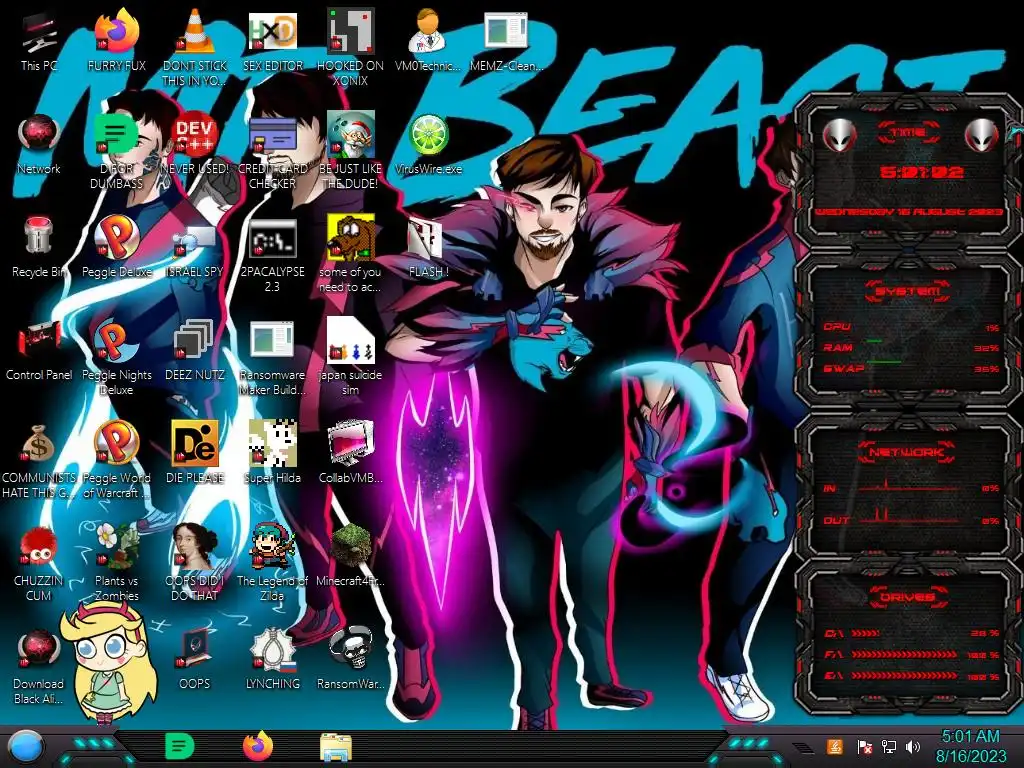
Task: Open the VM0Technic... doctor icon
Action: click(428, 40)
